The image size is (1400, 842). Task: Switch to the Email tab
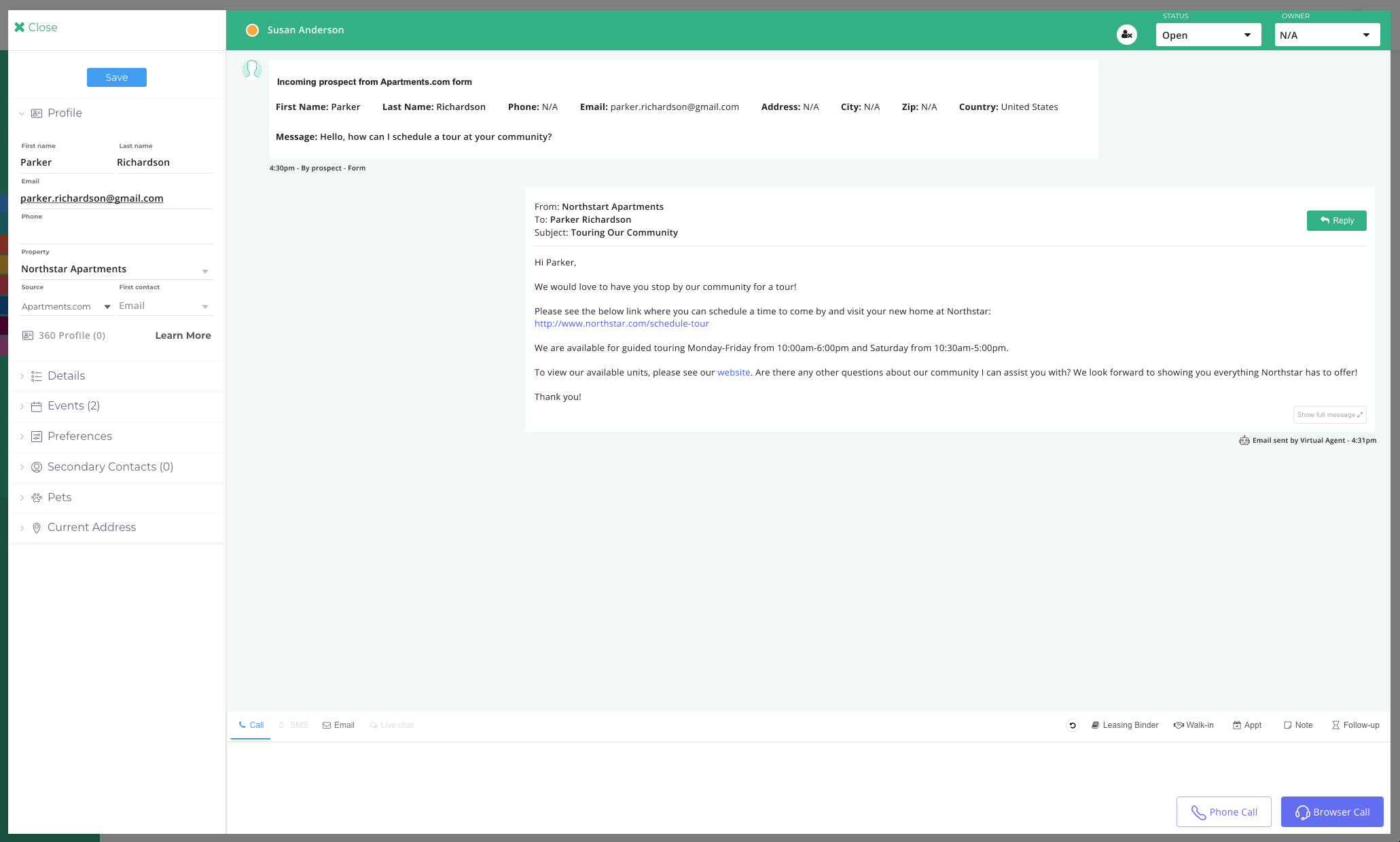click(x=338, y=725)
